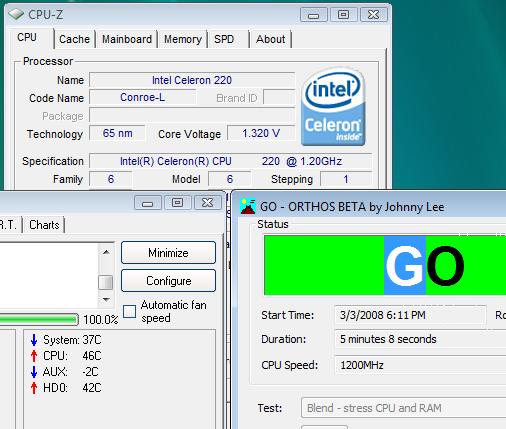Image resolution: width=506 pixels, height=429 pixels.
Task: Click the Stepping value field showing 1
Action: (x=346, y=179)
